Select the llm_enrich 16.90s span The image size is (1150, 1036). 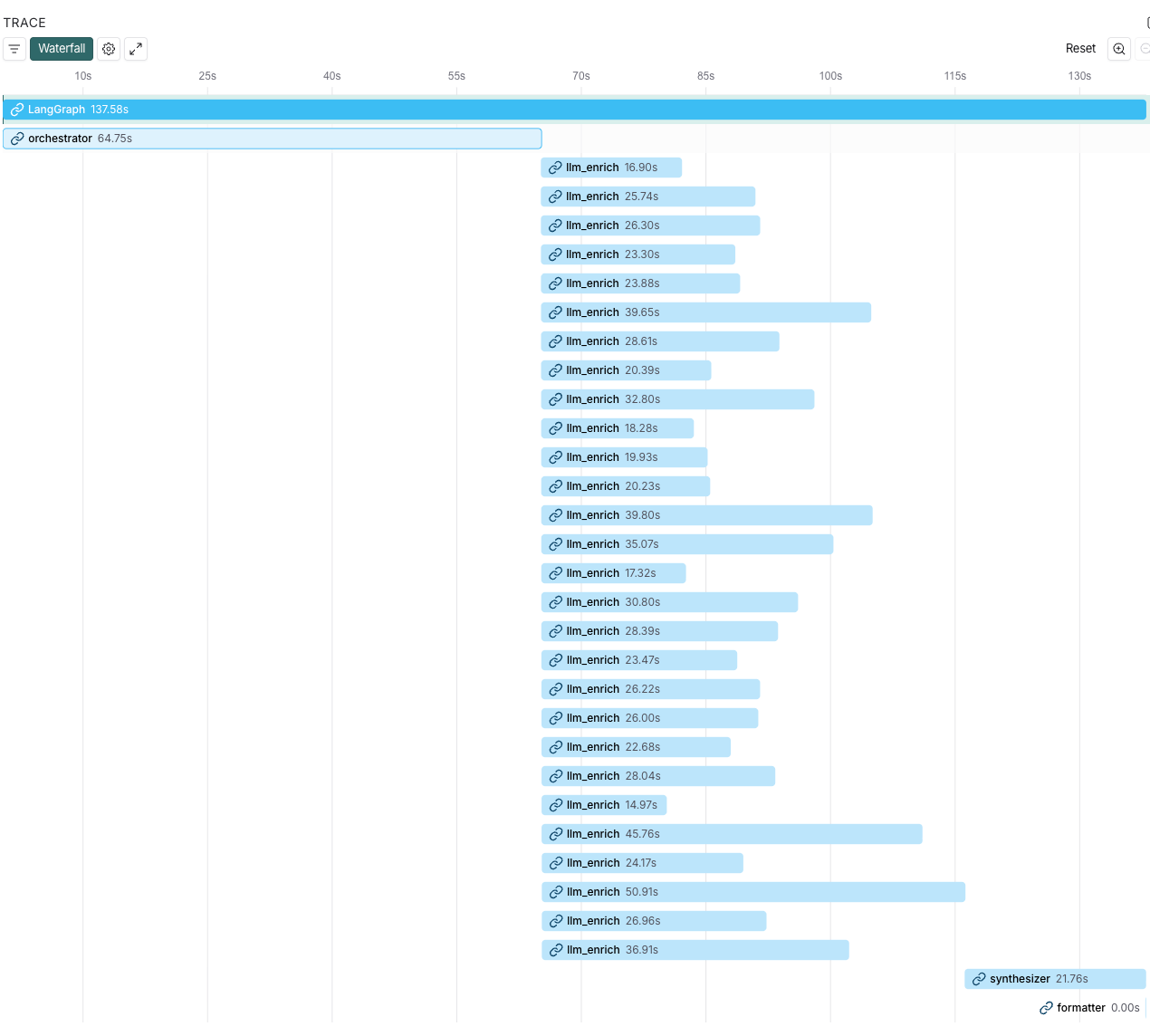pos(611,168)
